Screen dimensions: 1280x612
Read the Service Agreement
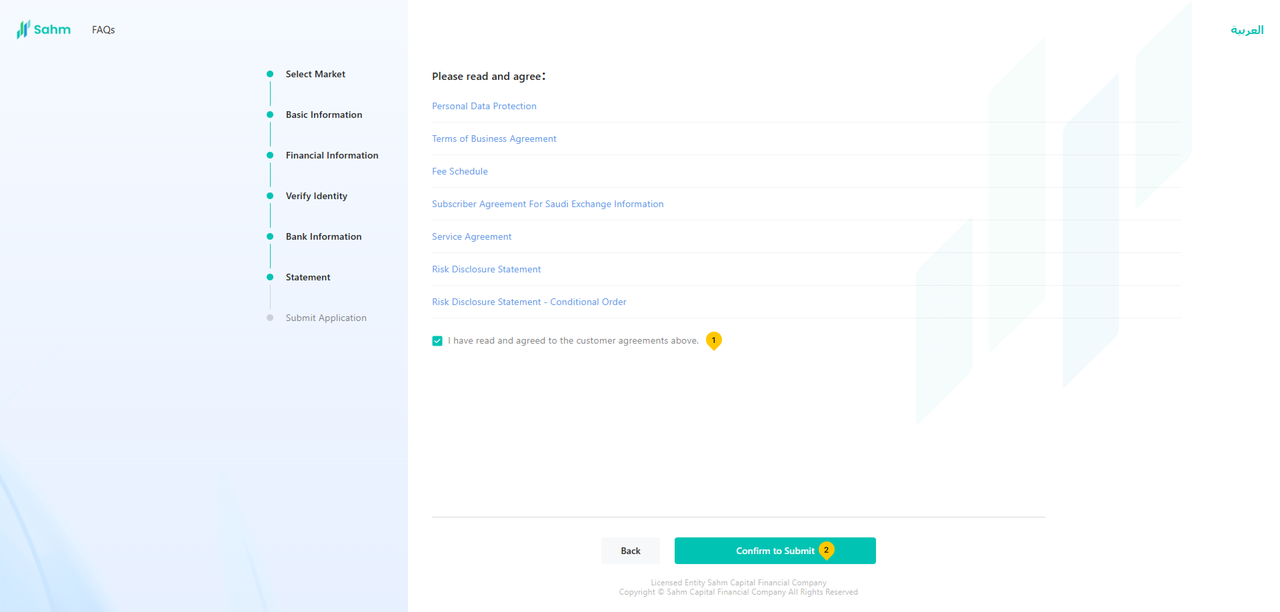pyautogui.click(x=471, y=237)
